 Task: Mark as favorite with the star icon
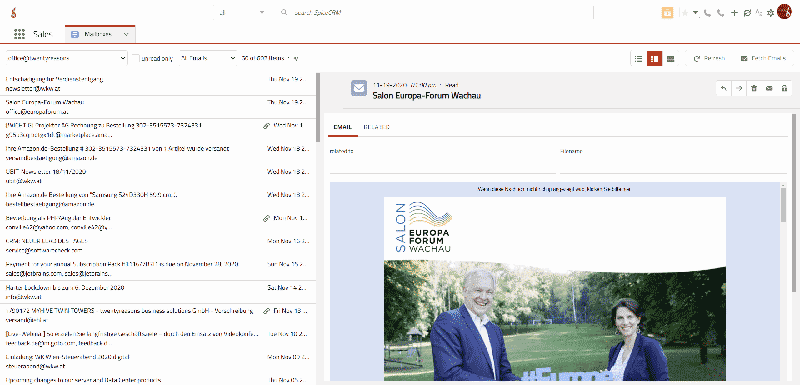coord(685,13)
